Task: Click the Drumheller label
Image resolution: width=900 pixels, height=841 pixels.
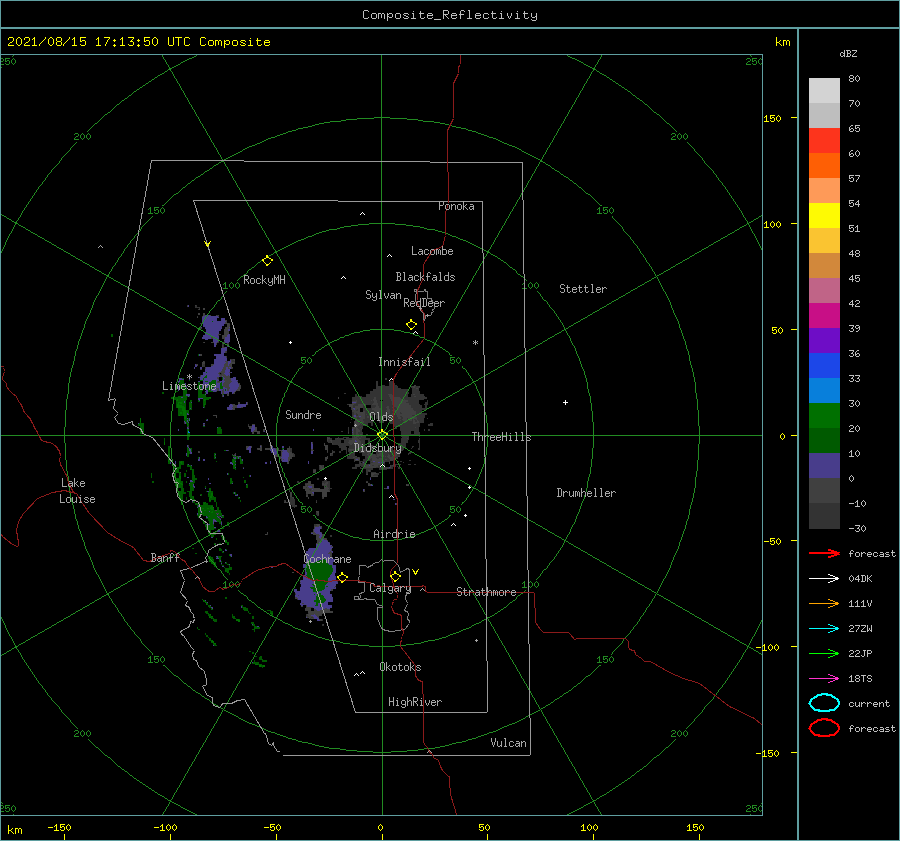Action: click(586, 493)
